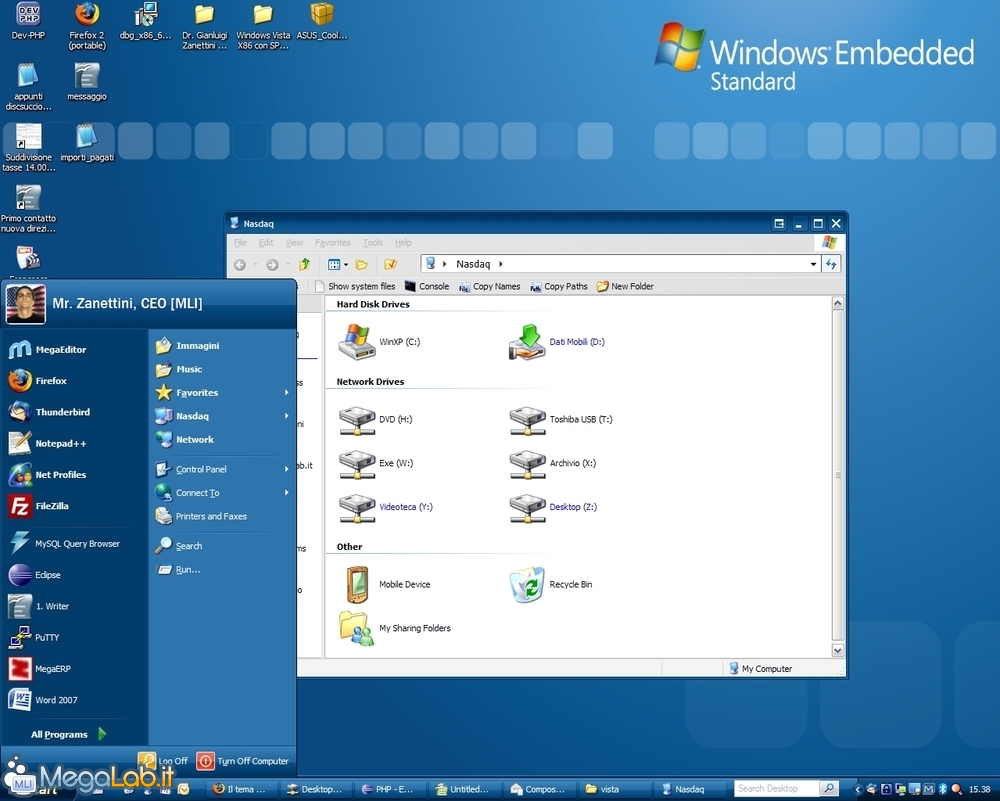Screen dimensions: 1000x801
Task: Open the Dati Mobili (D:) drive
Action: 556,342
